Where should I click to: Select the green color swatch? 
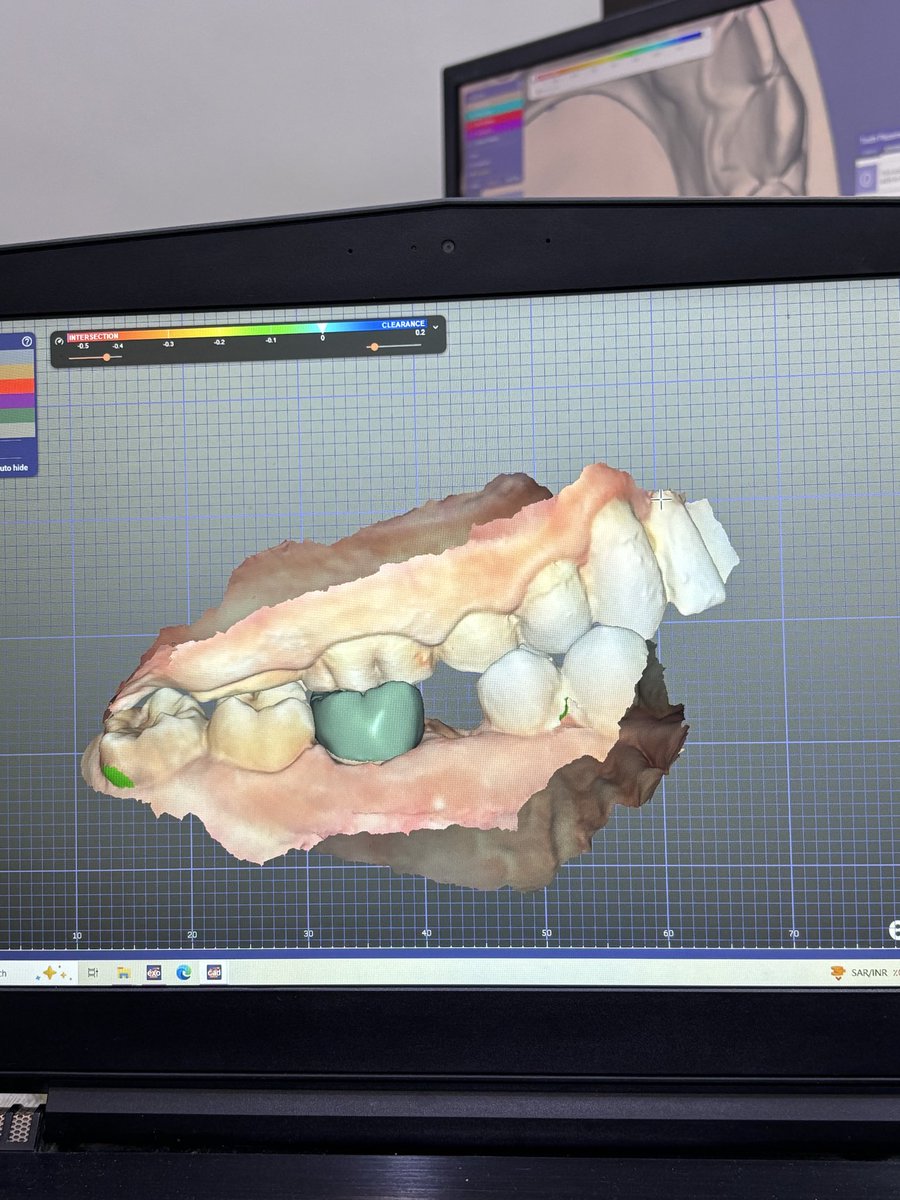(15, 415)
